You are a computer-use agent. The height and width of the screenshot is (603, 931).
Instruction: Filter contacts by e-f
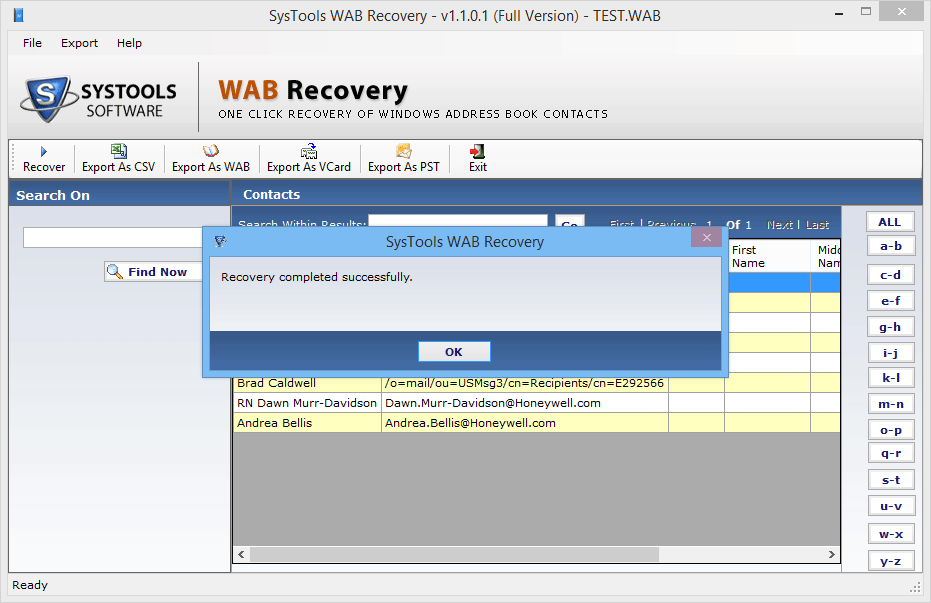click(891, 301)
